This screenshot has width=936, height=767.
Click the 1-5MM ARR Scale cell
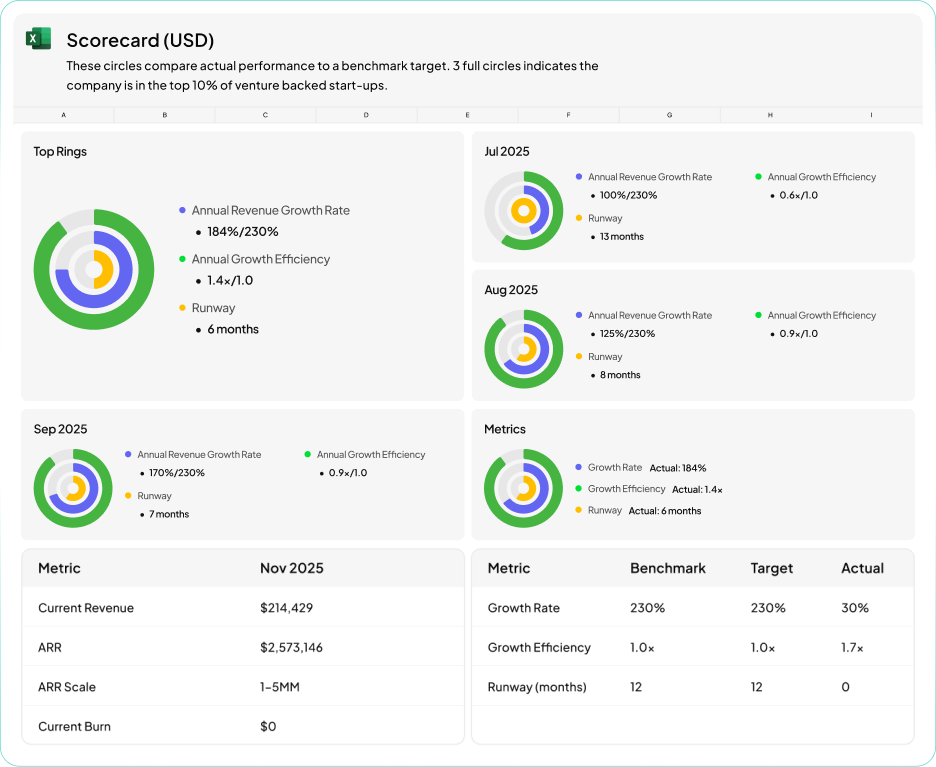click(x=279, y=687)
